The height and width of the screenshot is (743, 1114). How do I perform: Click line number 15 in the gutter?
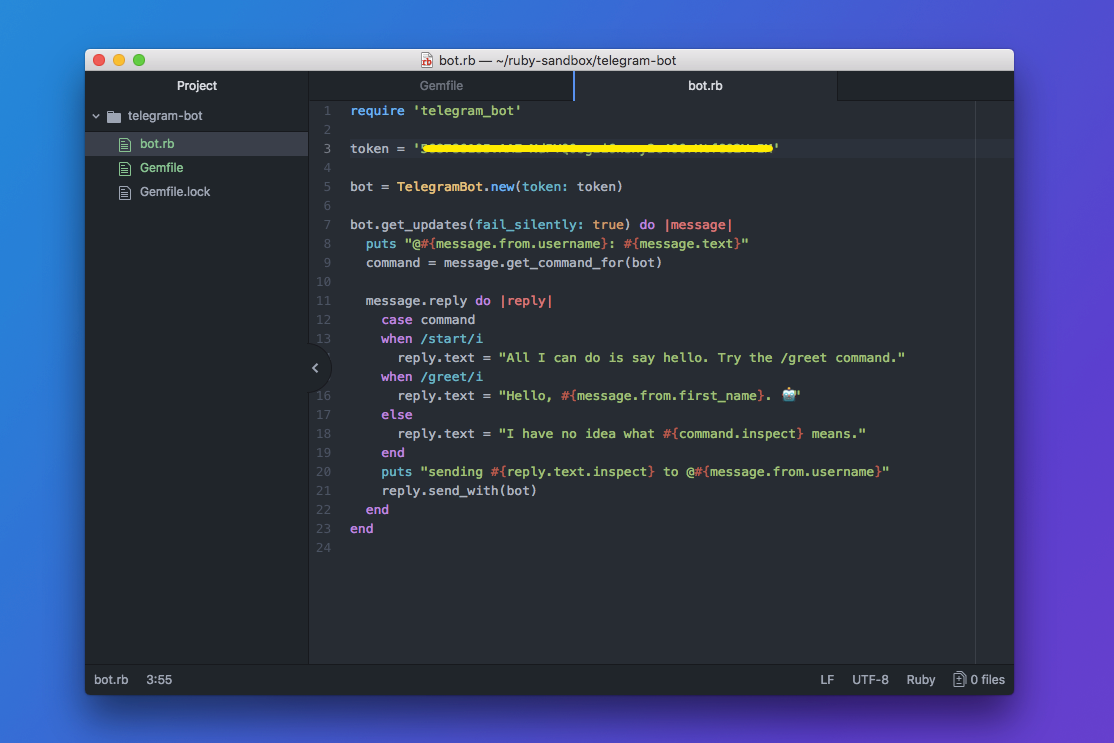[x=323, y=377]
